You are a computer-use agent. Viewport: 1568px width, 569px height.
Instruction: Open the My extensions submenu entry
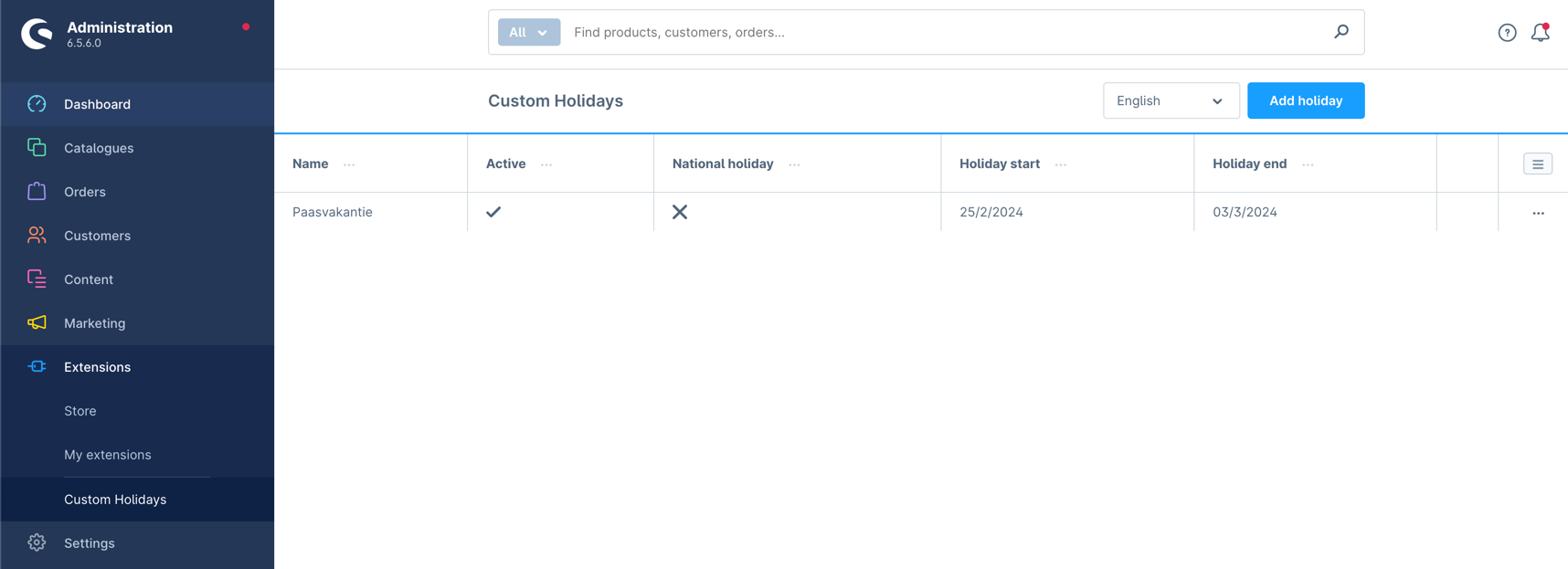[137, 455]
